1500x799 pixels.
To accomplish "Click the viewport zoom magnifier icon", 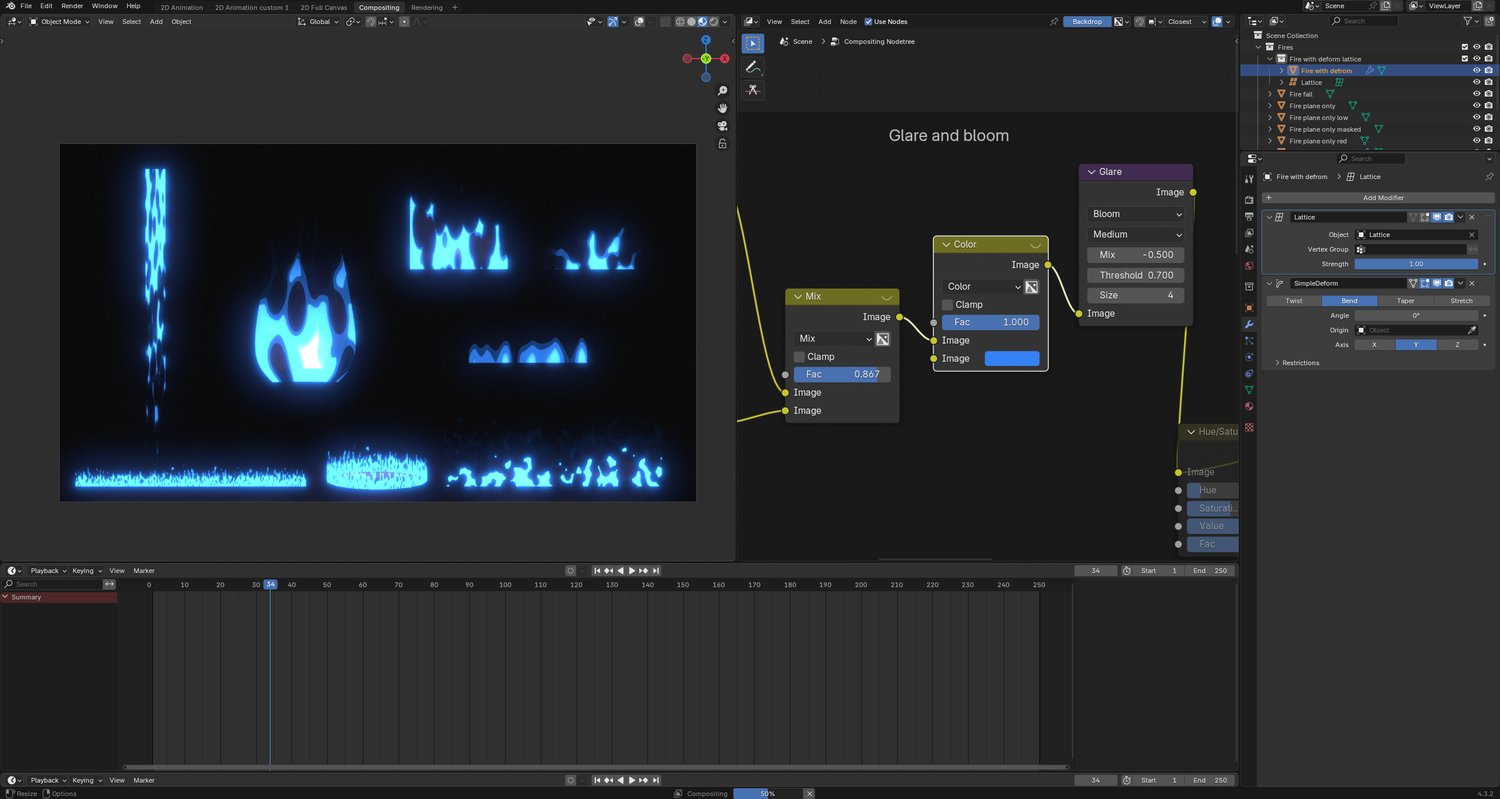I will point(722,91).
